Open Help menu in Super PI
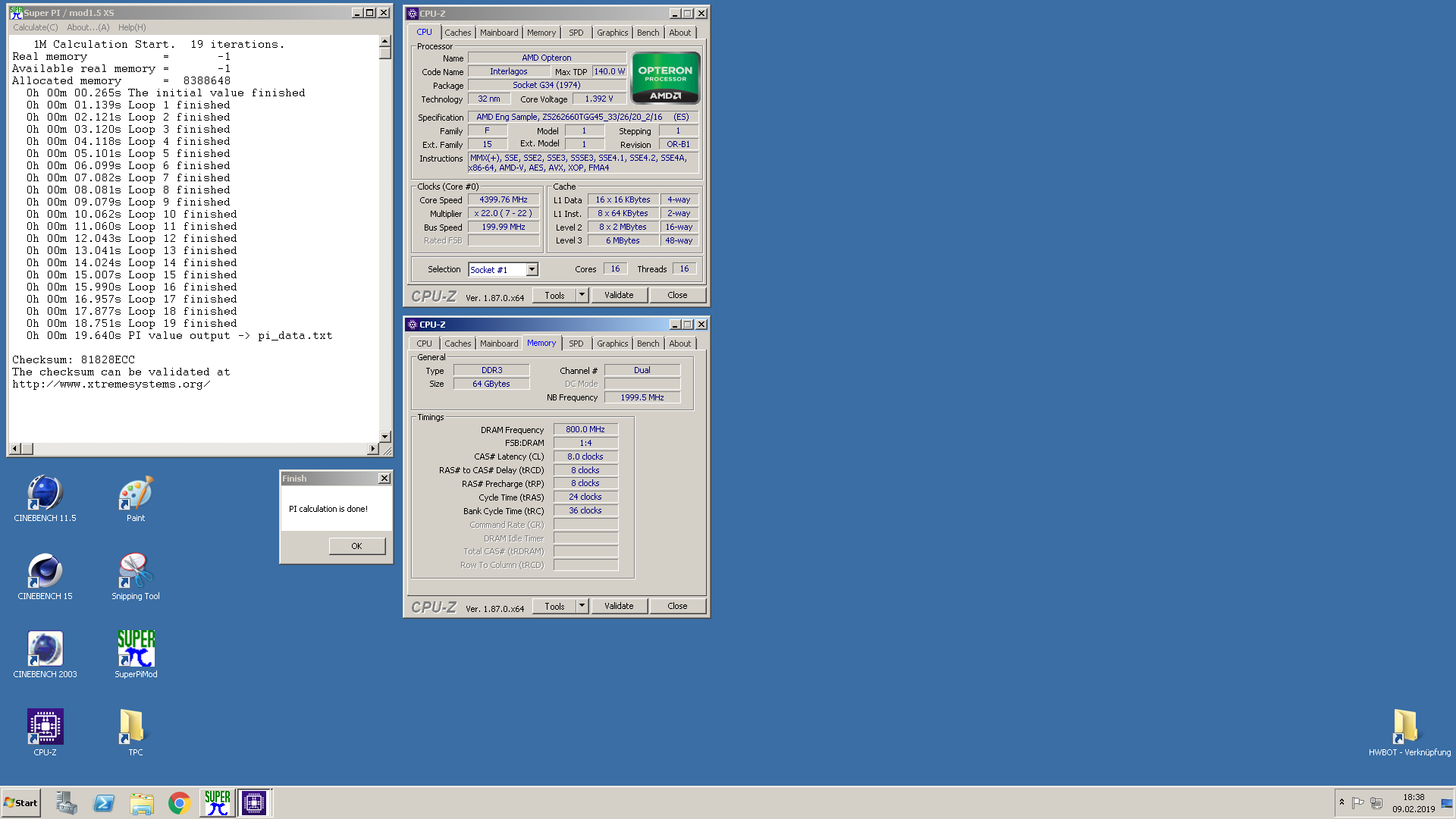 (x=132, y=27)
